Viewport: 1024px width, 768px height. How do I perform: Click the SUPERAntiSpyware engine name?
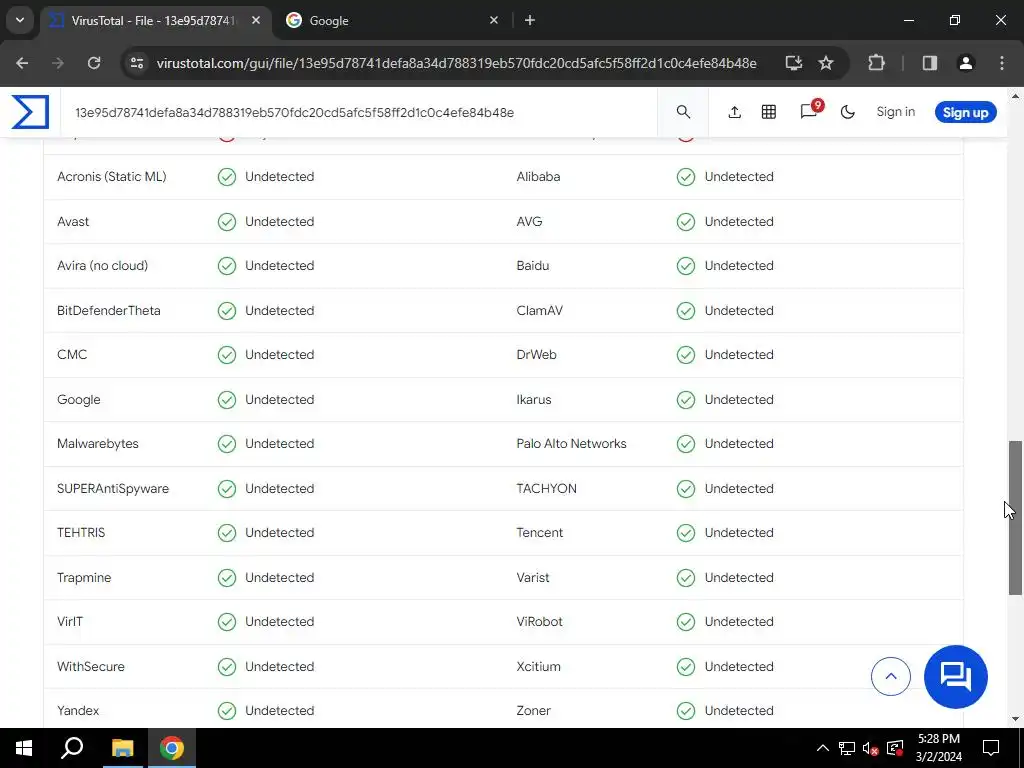tap(113, 488)
